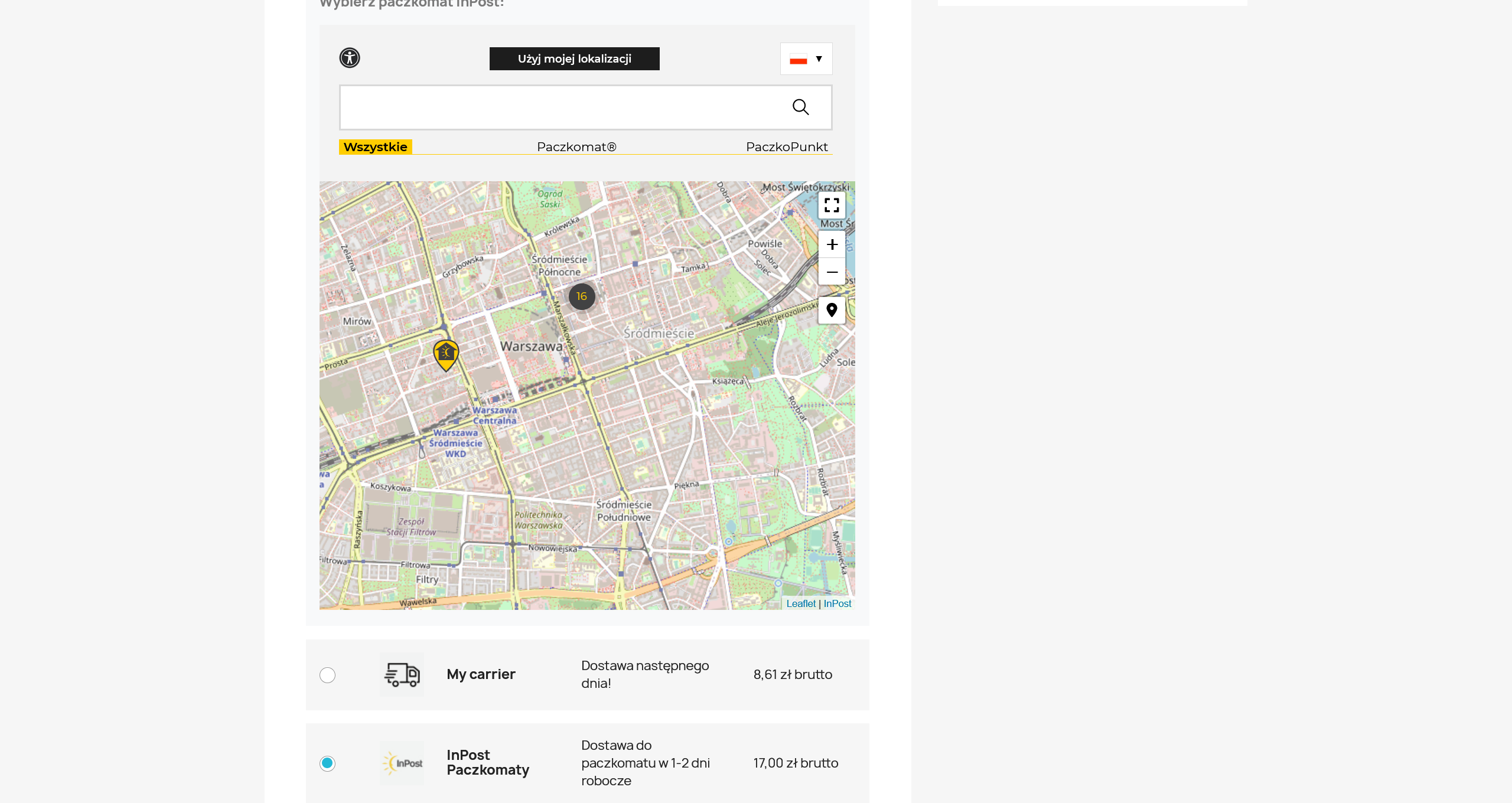
Task: Open the Leaflet attribution link
Action: click(800, 603)
